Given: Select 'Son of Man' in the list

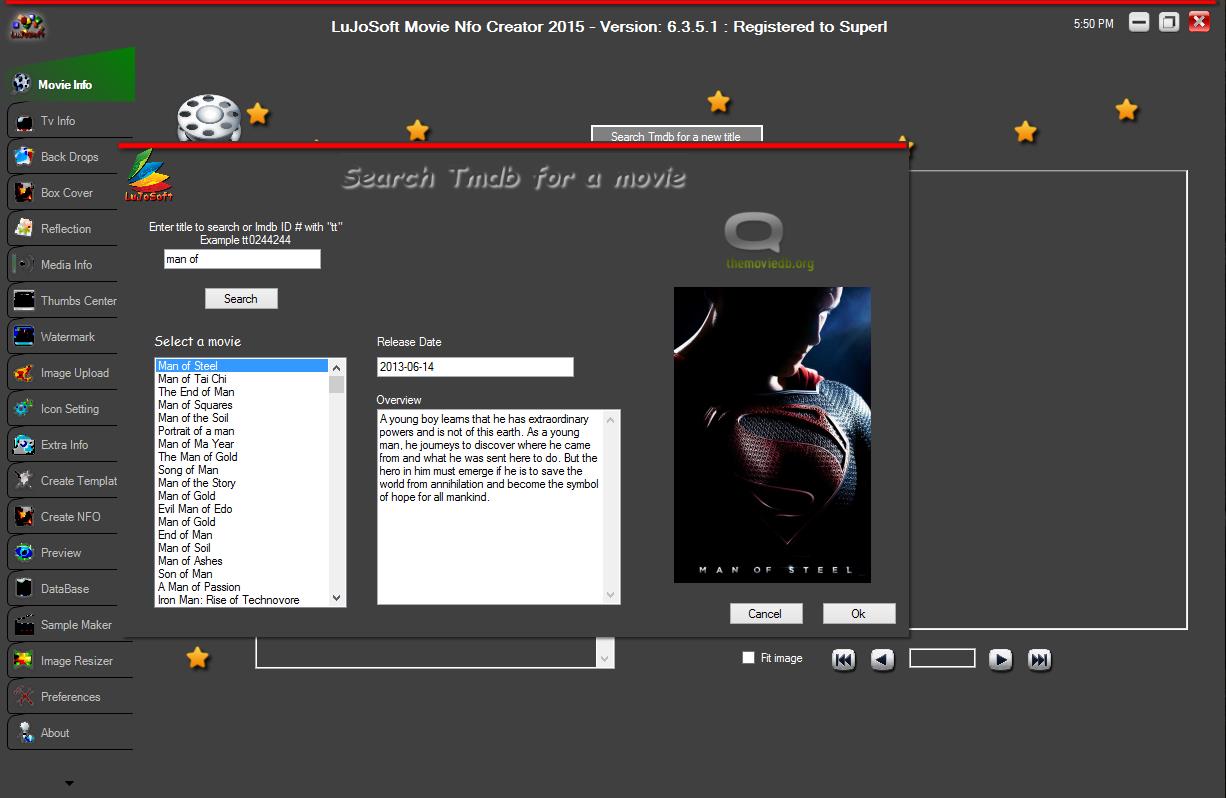Looking at the screenshot, I should click(241, 574).
